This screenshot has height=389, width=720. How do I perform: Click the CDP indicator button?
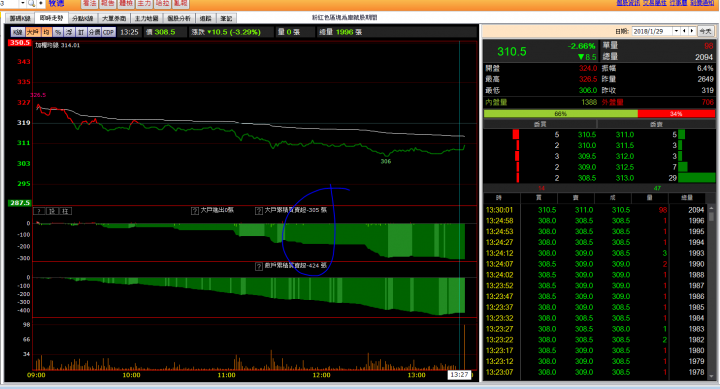[x=109, y=32]
